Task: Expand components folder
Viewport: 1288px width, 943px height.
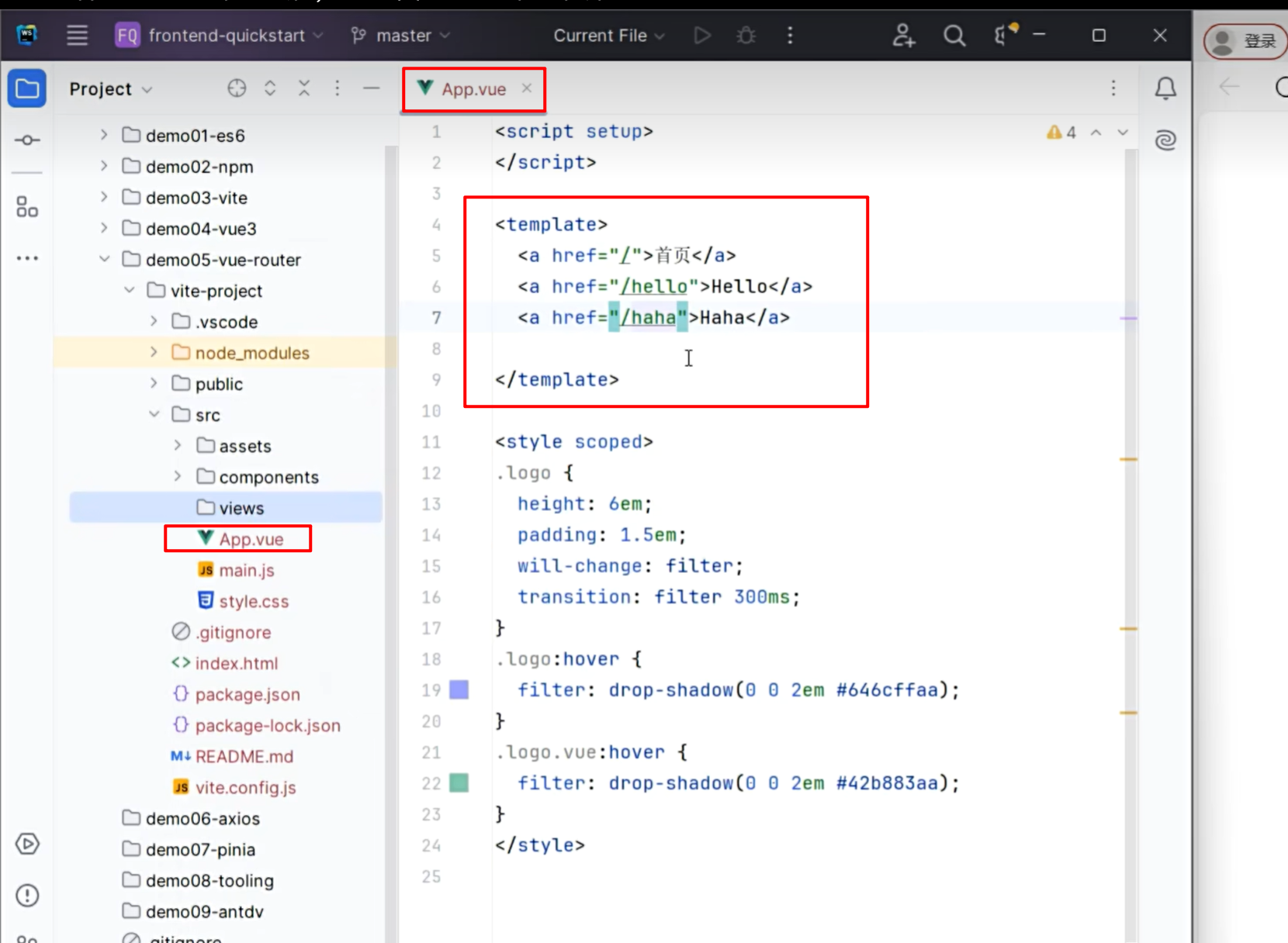Action: (x=178, y=476)
